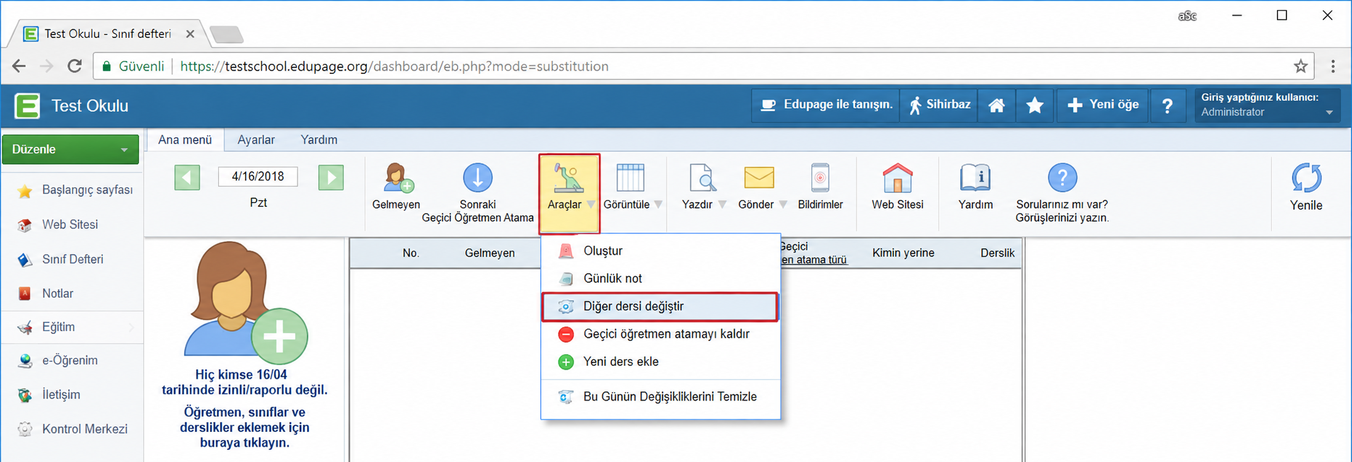Click the Web Sitesi house icon
1352x462 pixels.
coord(897,178)
